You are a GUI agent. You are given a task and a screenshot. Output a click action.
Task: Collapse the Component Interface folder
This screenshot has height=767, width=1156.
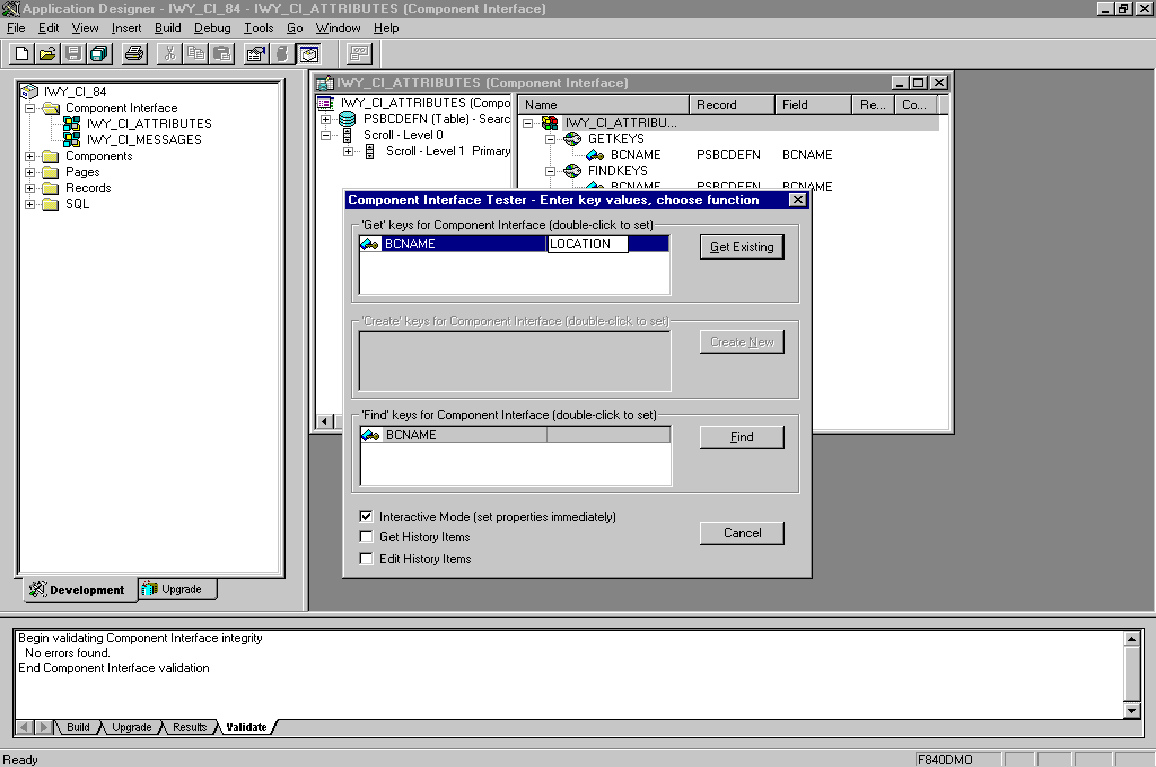tap(30, 108)
